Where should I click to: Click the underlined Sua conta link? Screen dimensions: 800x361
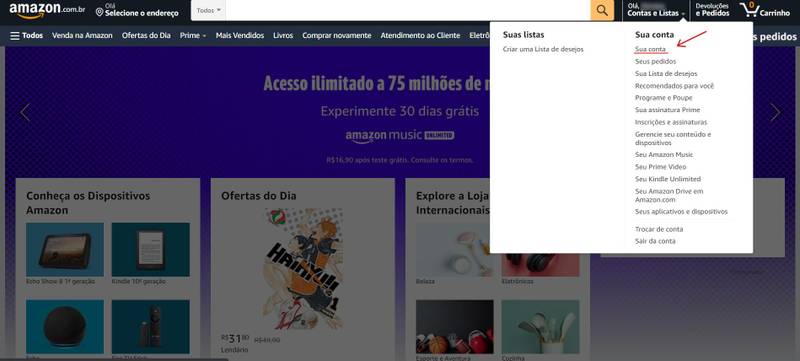click(651, 49)
